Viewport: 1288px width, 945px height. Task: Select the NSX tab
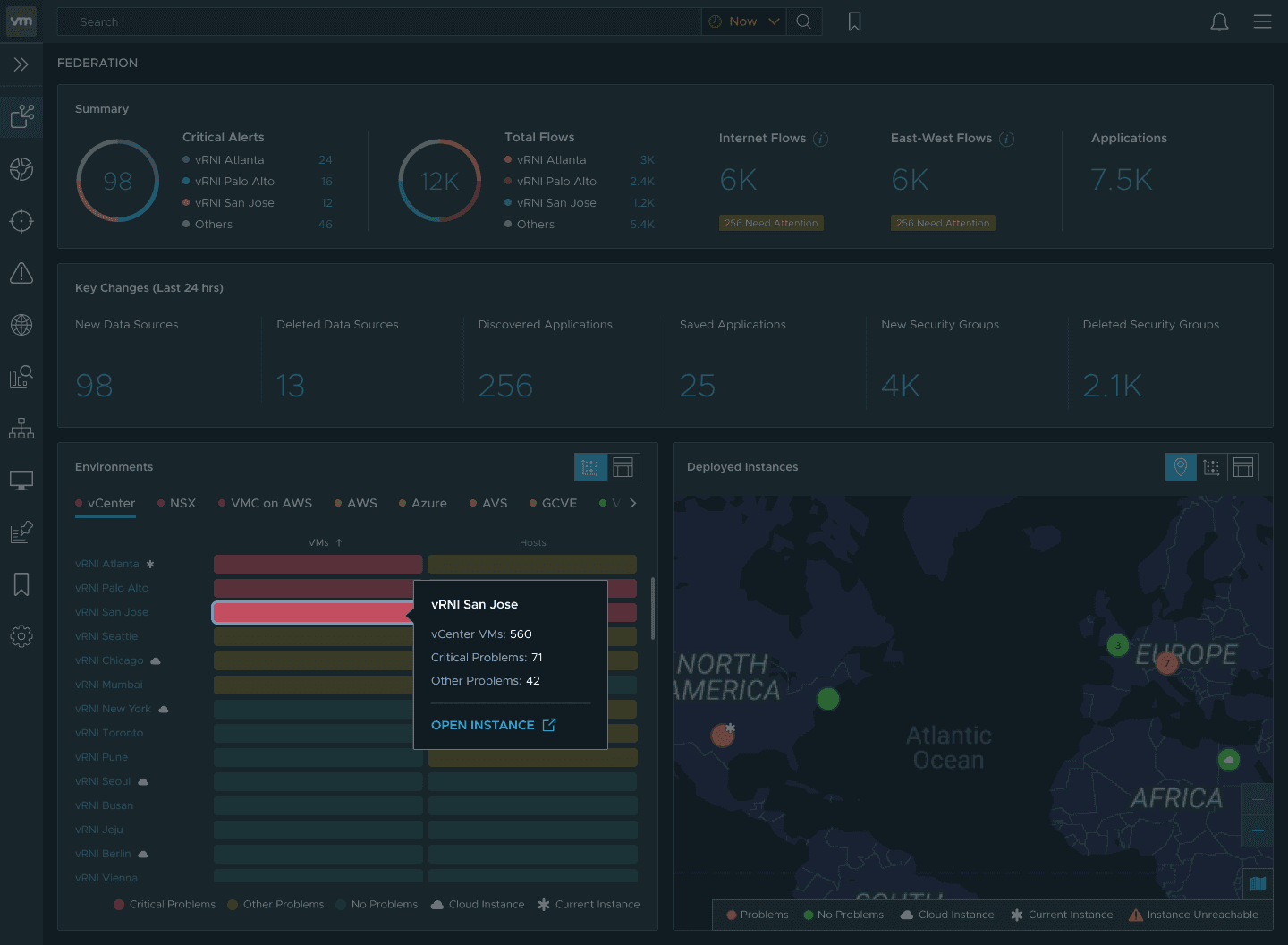(177, 504)
